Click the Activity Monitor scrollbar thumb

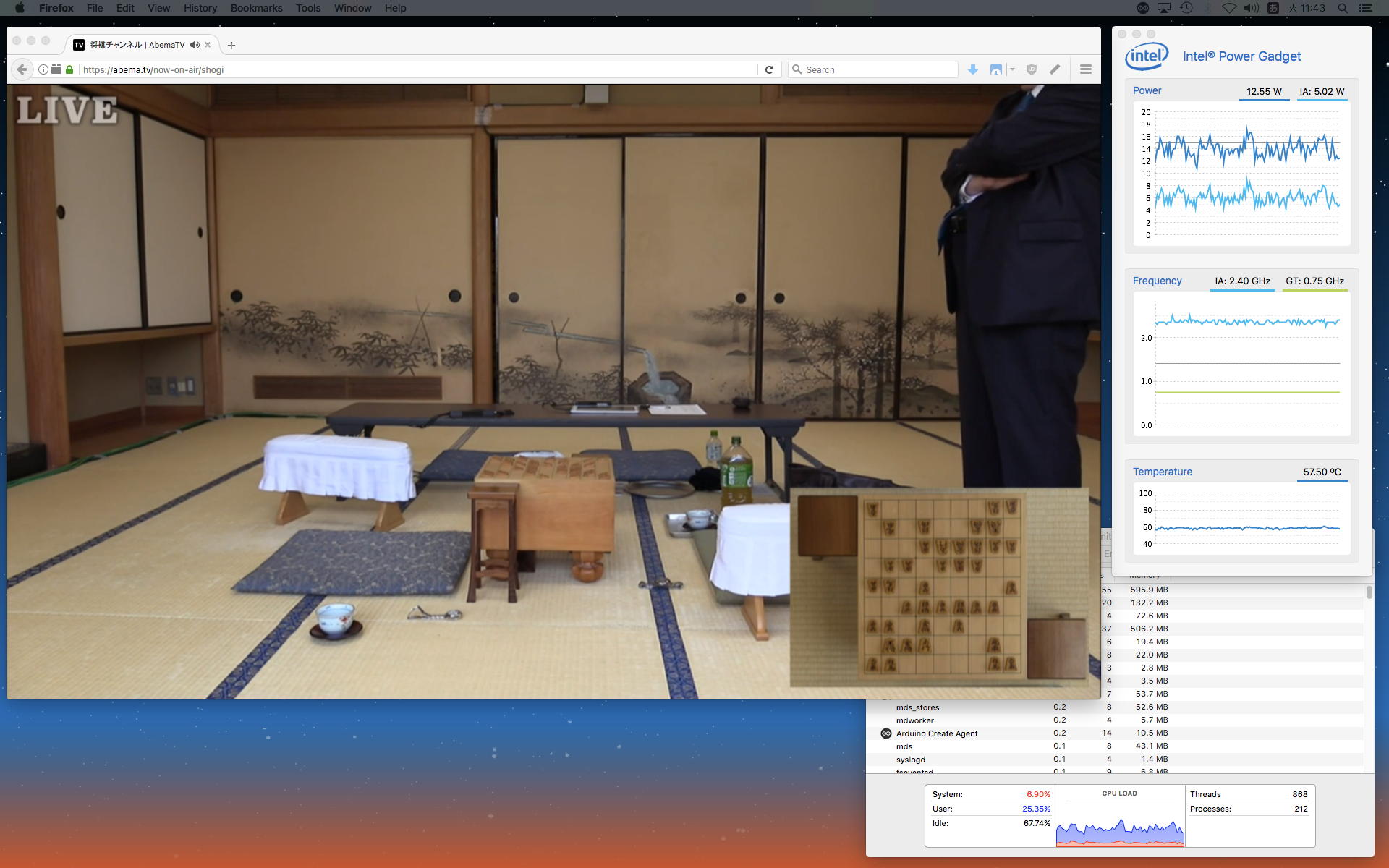(1369, 592)
